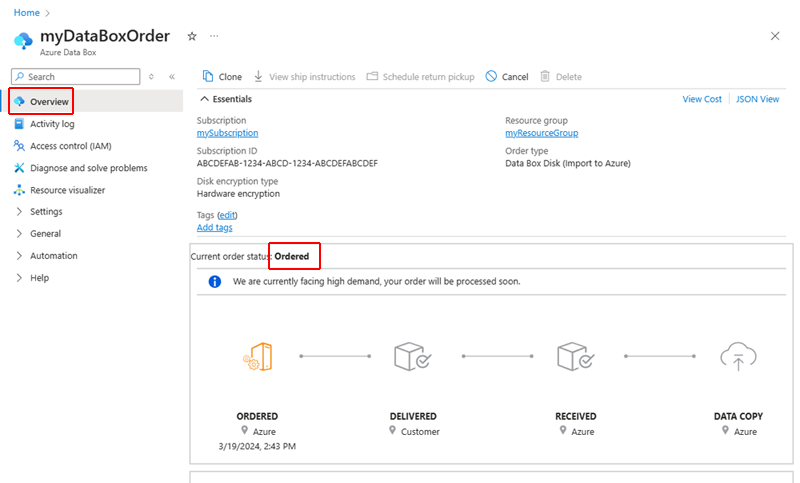Screen dimensions: 800x483
Task: Click the Add tags link
Action: click(214, 227)
